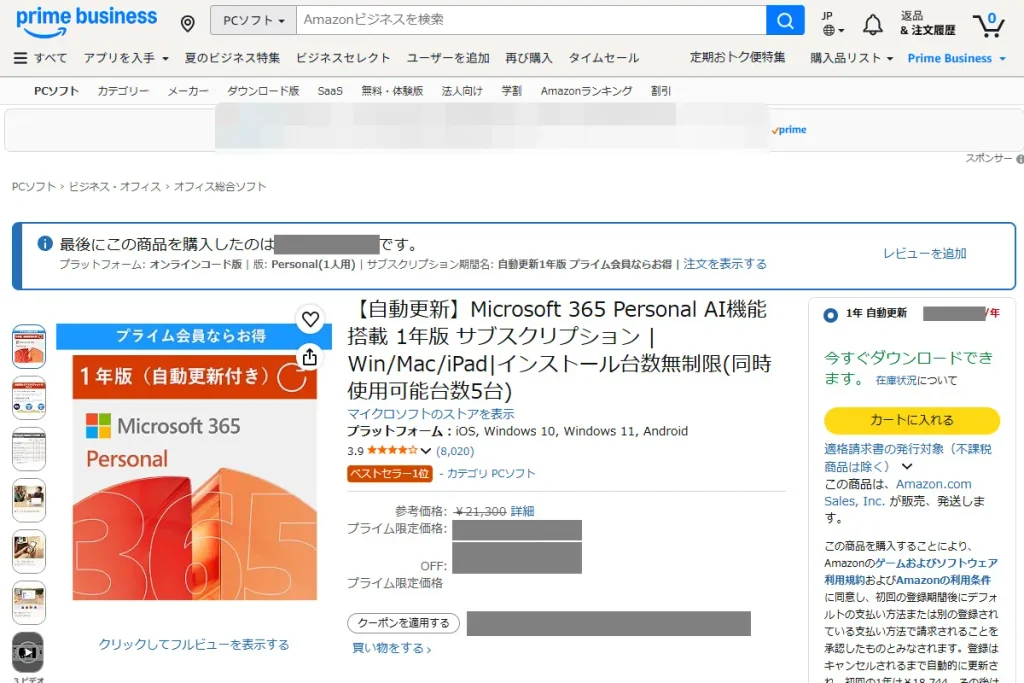Expand the 適格請求書の発行対象 chevron

[907, 466]
